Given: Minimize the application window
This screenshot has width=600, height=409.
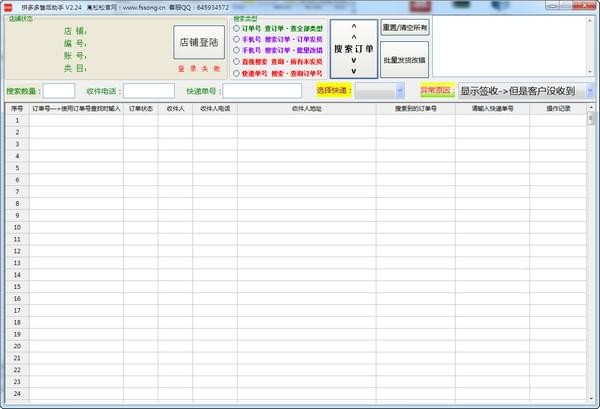Looking at the screenshot, I should [x=552, y=6].
